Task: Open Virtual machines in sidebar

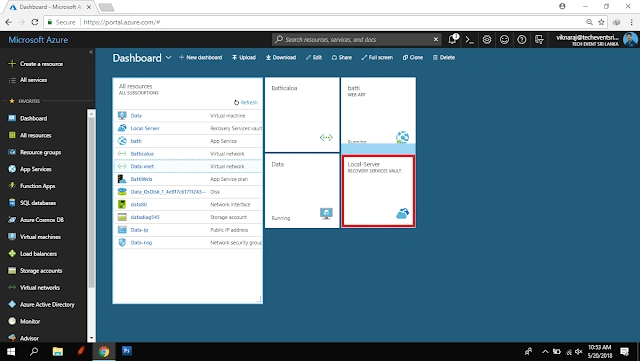Action: click(x=34, y=237)
